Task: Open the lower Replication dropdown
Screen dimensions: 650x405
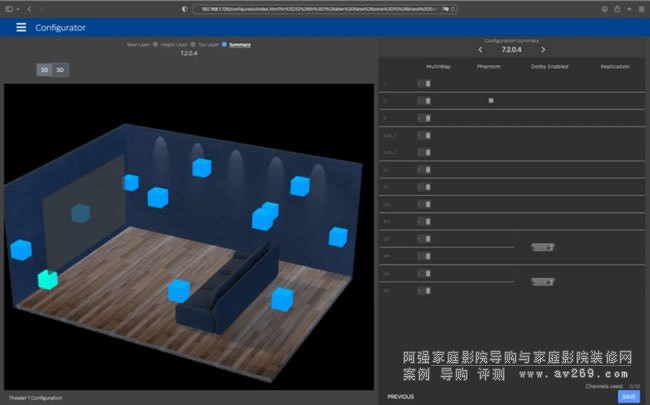Action: click(x=543, y=281)
